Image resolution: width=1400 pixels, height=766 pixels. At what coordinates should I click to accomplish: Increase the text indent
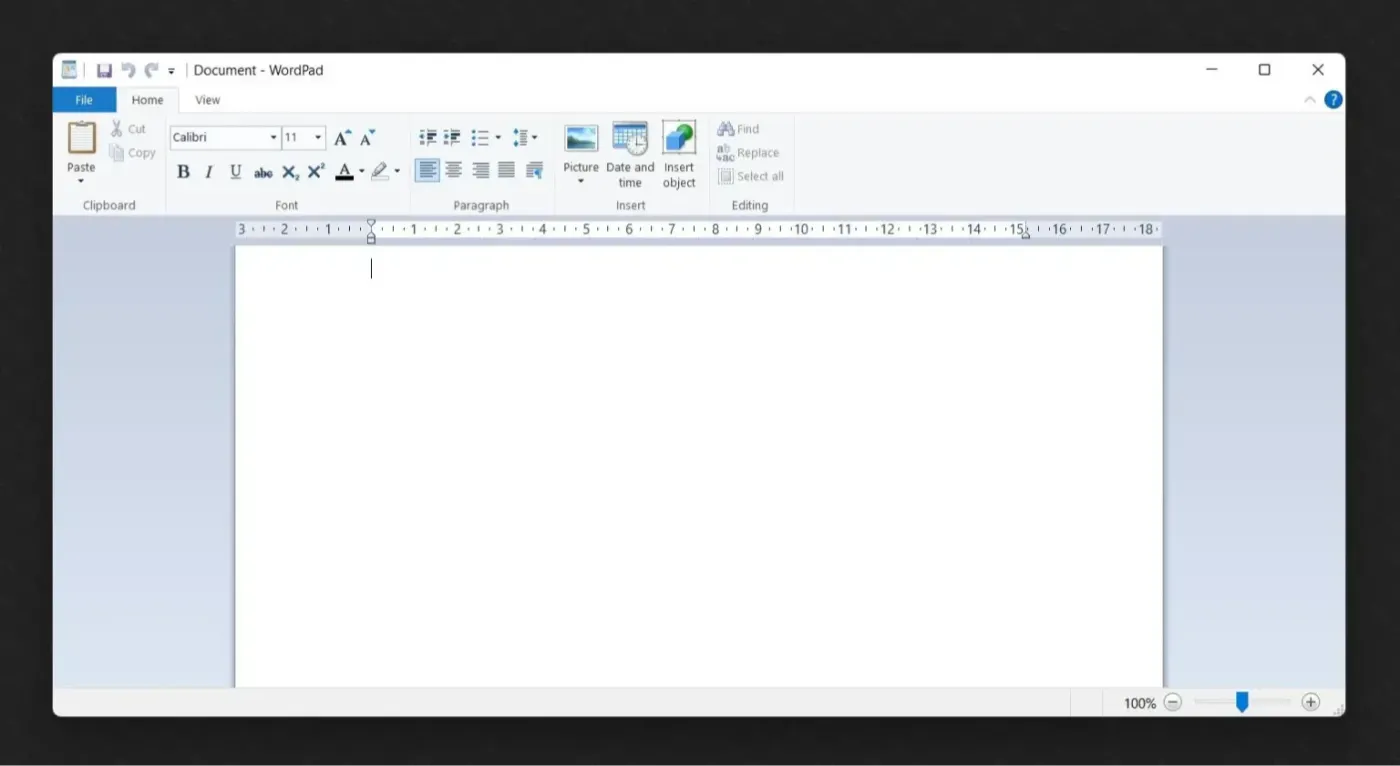[x=451, y=137]
